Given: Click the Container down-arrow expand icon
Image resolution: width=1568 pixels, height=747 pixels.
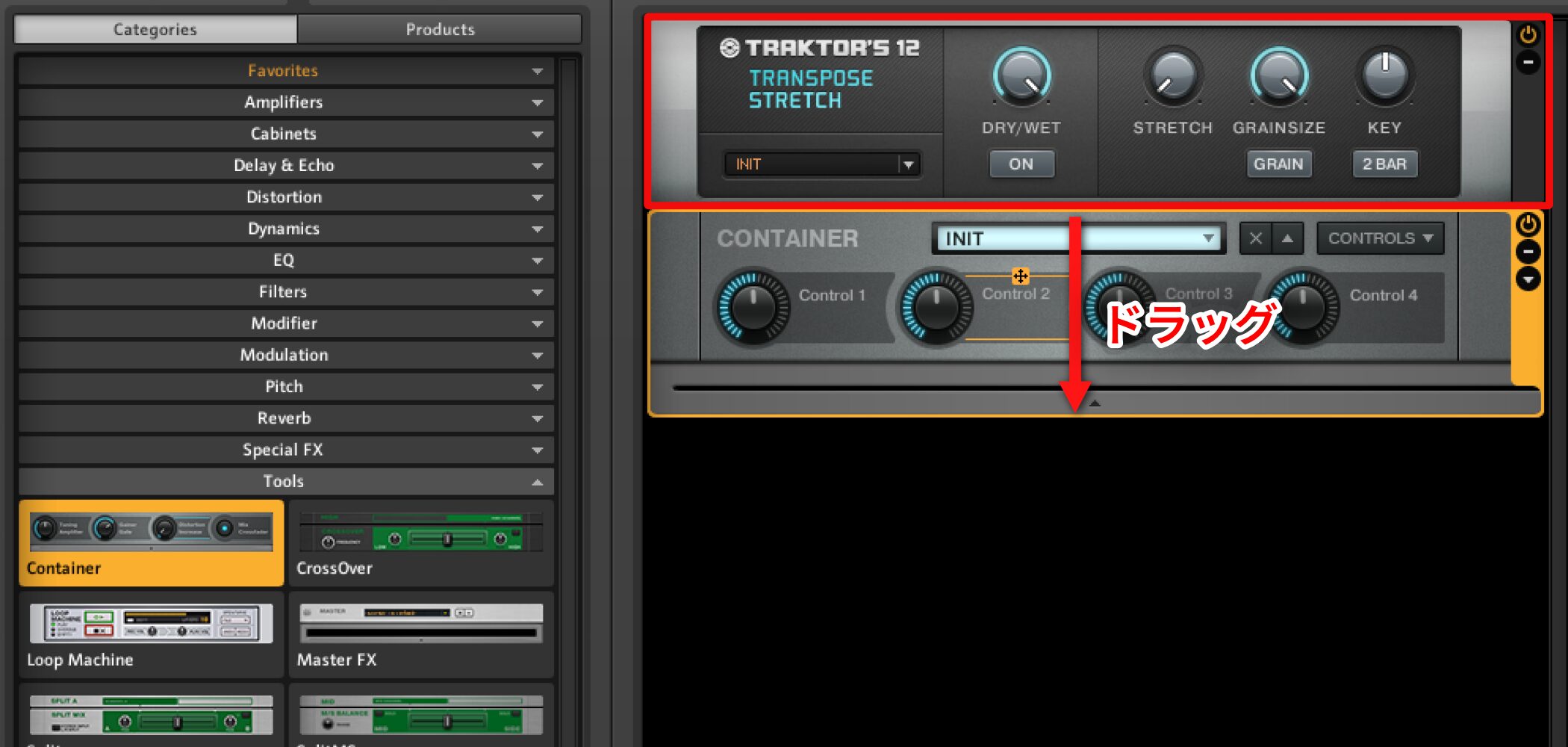Looking at the screenshot, I should pyautogui.click(x=1528, y=279).
